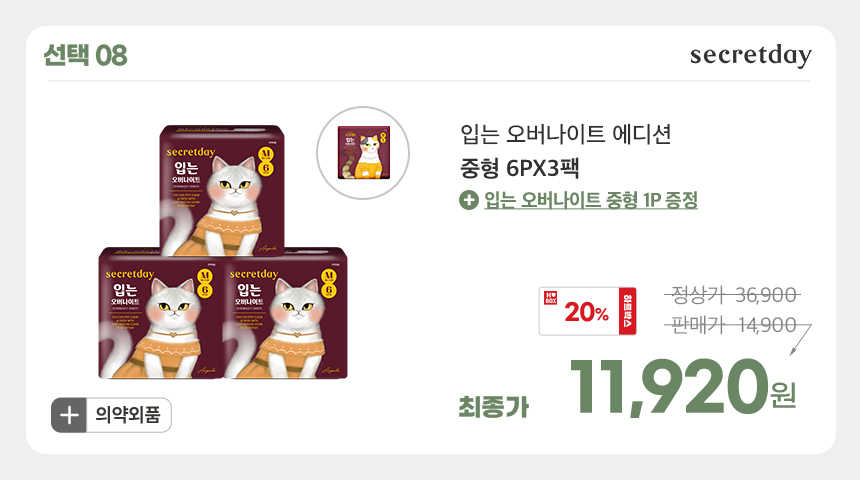The height and width of the screenshot is (500, 860).
Task: Click the 중형 6PX3팩 product option text
Action: pos(519,168)
